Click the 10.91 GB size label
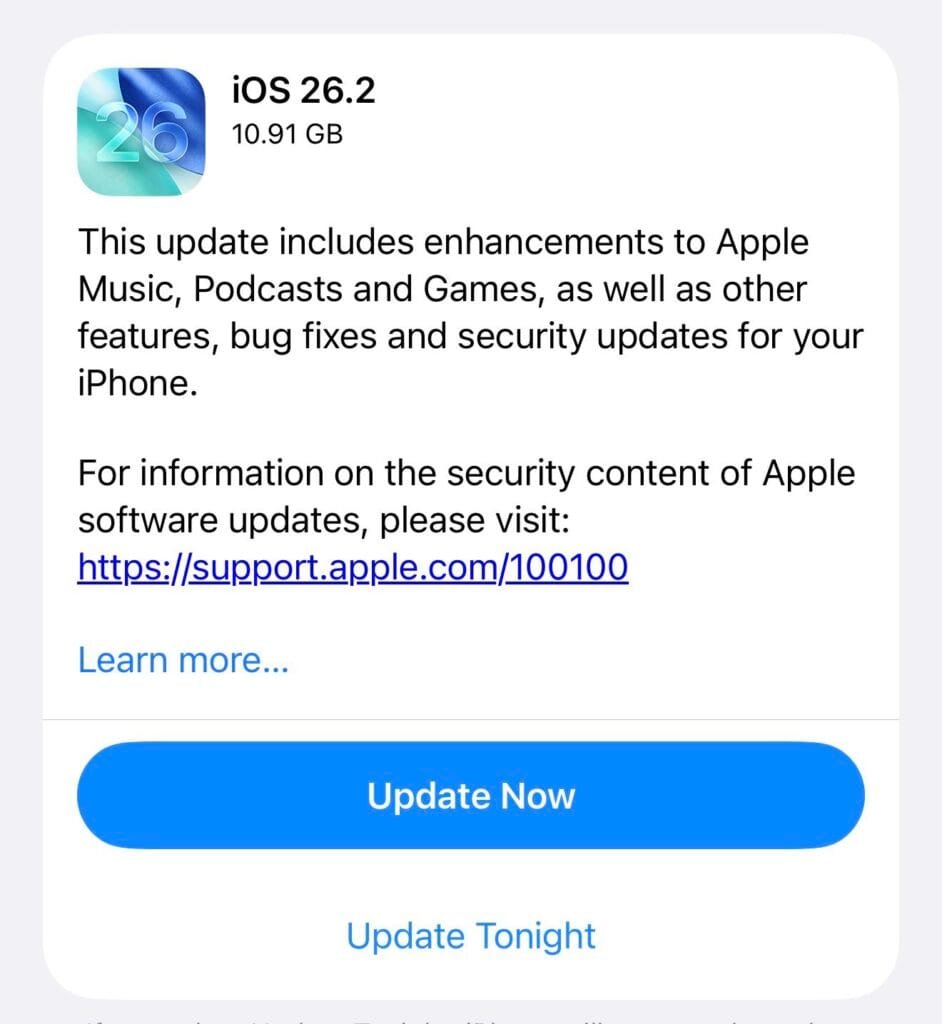Screen dimensions: 942x1024 [287, 134]
